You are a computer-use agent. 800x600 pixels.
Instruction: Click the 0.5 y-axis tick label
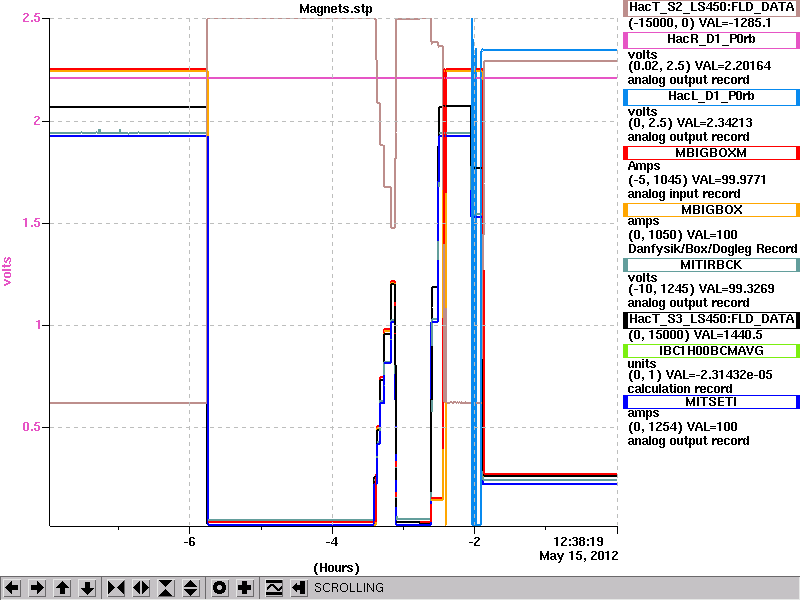[31, 427]
